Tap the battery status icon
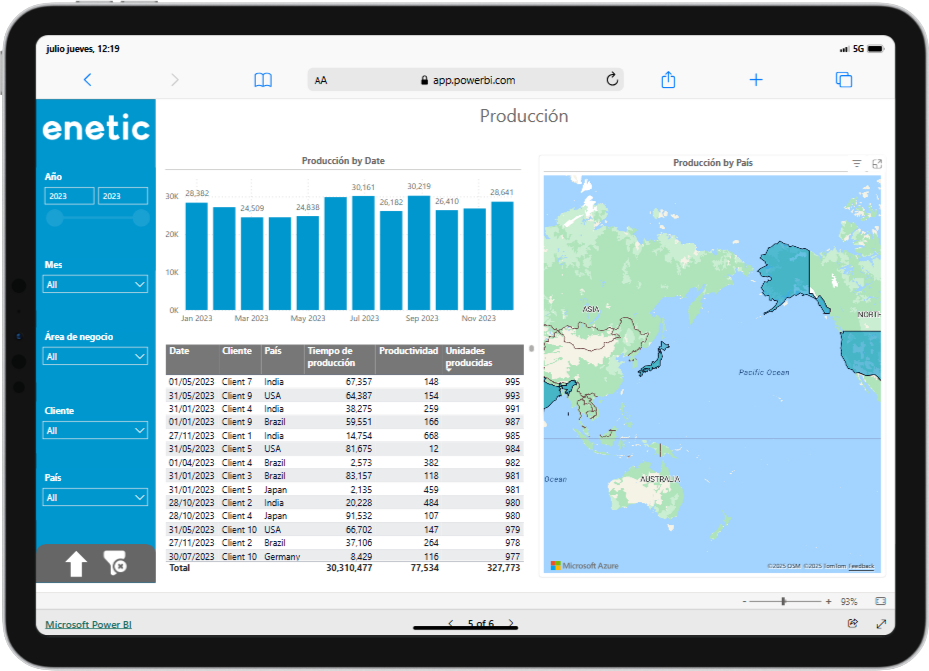929x671 pixels. 876,49
